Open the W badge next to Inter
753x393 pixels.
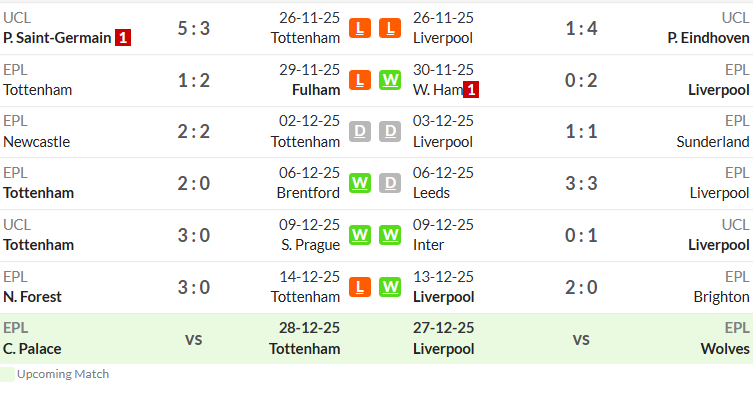click(390, 235)
